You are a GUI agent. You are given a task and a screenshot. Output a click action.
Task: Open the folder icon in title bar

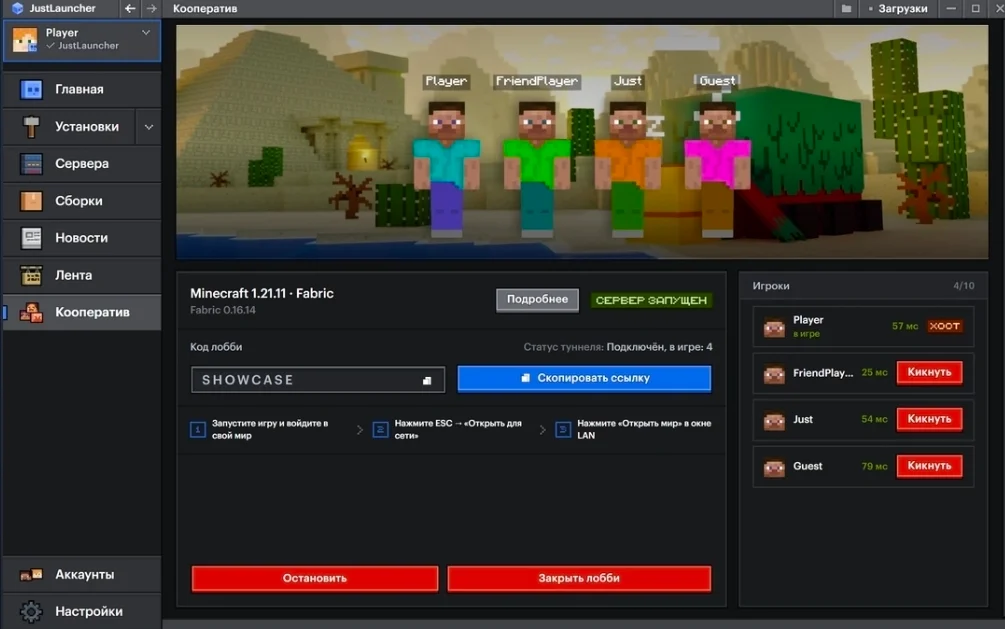click(846, 8)
